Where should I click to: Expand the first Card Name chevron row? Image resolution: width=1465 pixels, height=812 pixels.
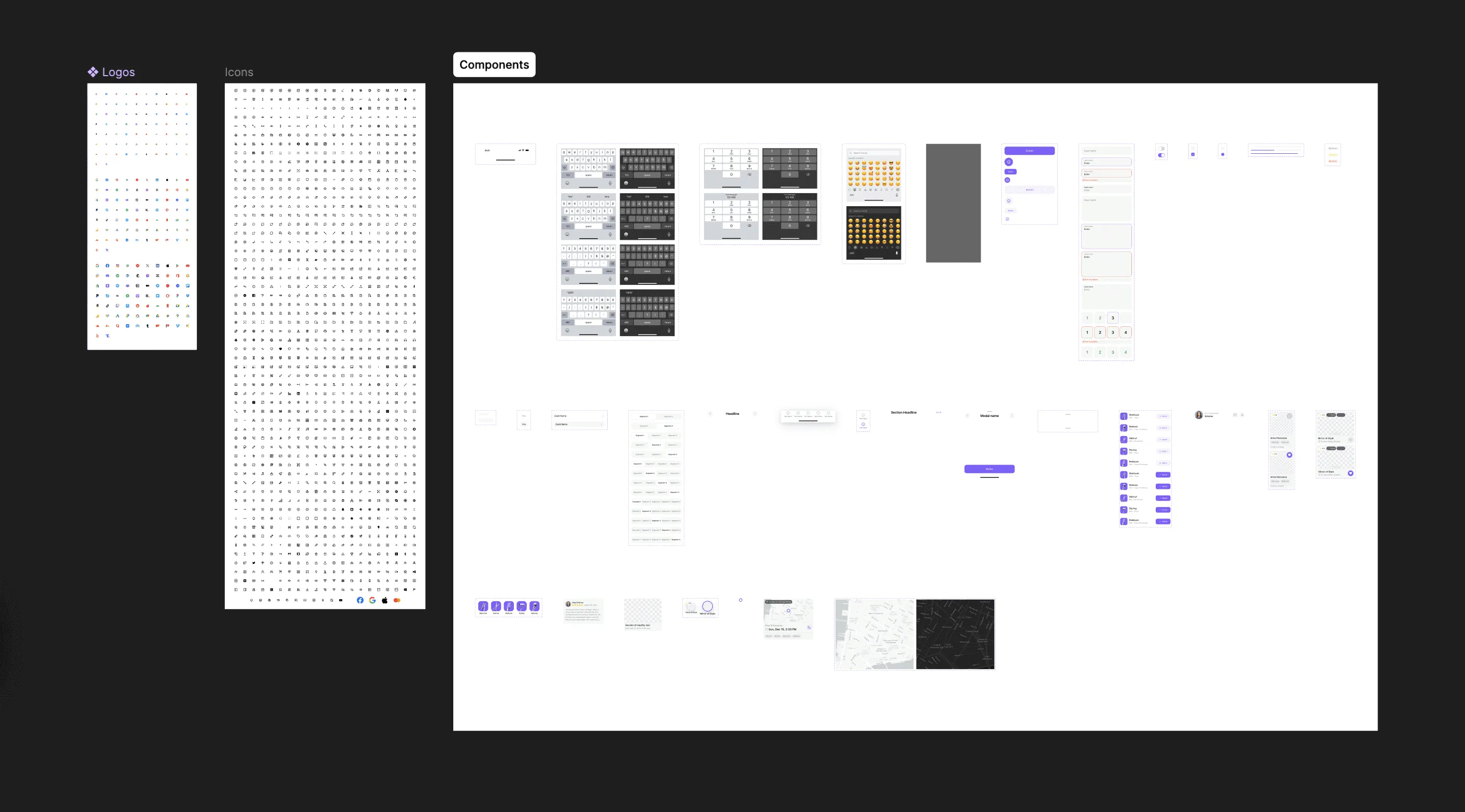tap(602, 416)
